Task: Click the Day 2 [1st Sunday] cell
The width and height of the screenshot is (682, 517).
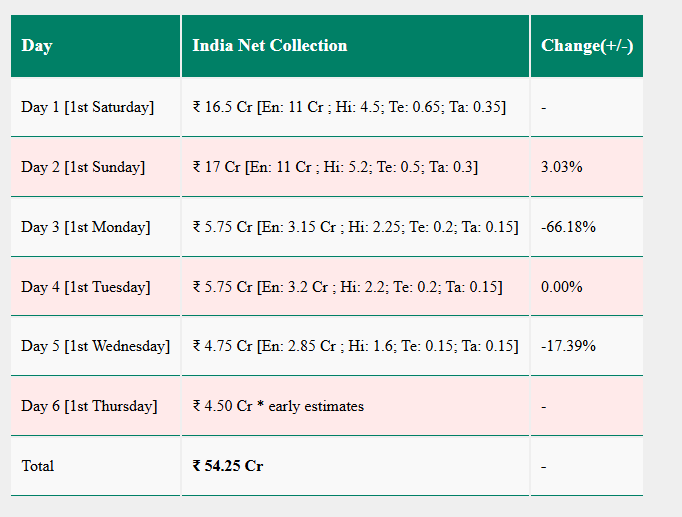Action: click(95, 167)
